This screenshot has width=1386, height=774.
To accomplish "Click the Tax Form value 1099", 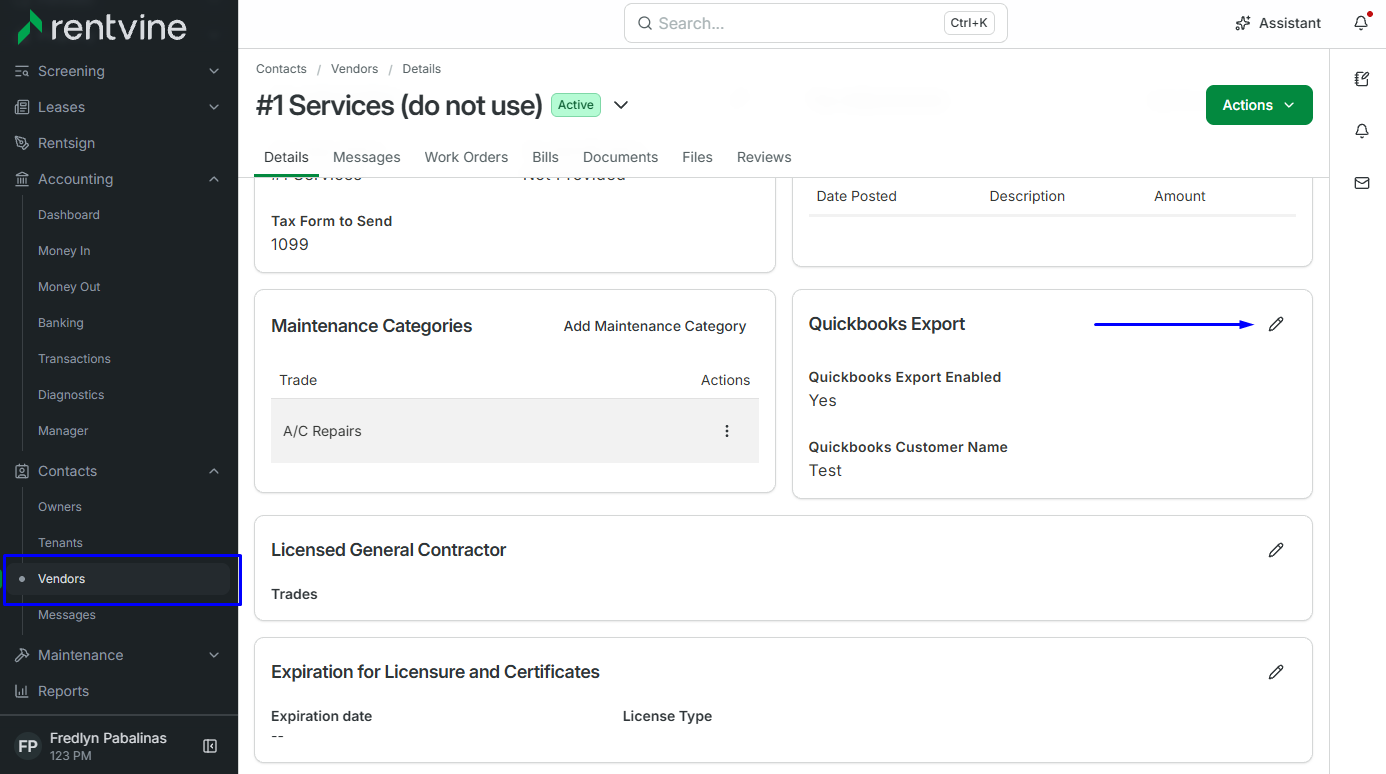I will click(x=290, y=244).
